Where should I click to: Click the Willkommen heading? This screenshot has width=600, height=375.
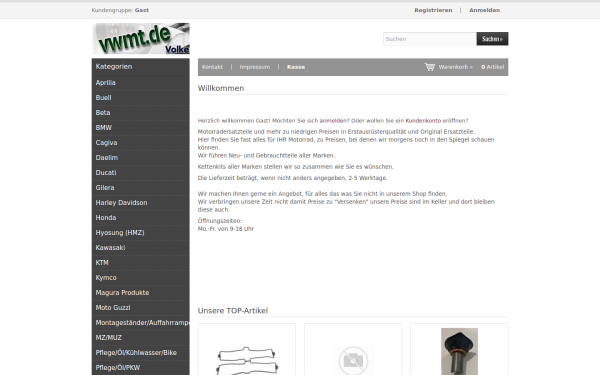[x=221, y=88]
